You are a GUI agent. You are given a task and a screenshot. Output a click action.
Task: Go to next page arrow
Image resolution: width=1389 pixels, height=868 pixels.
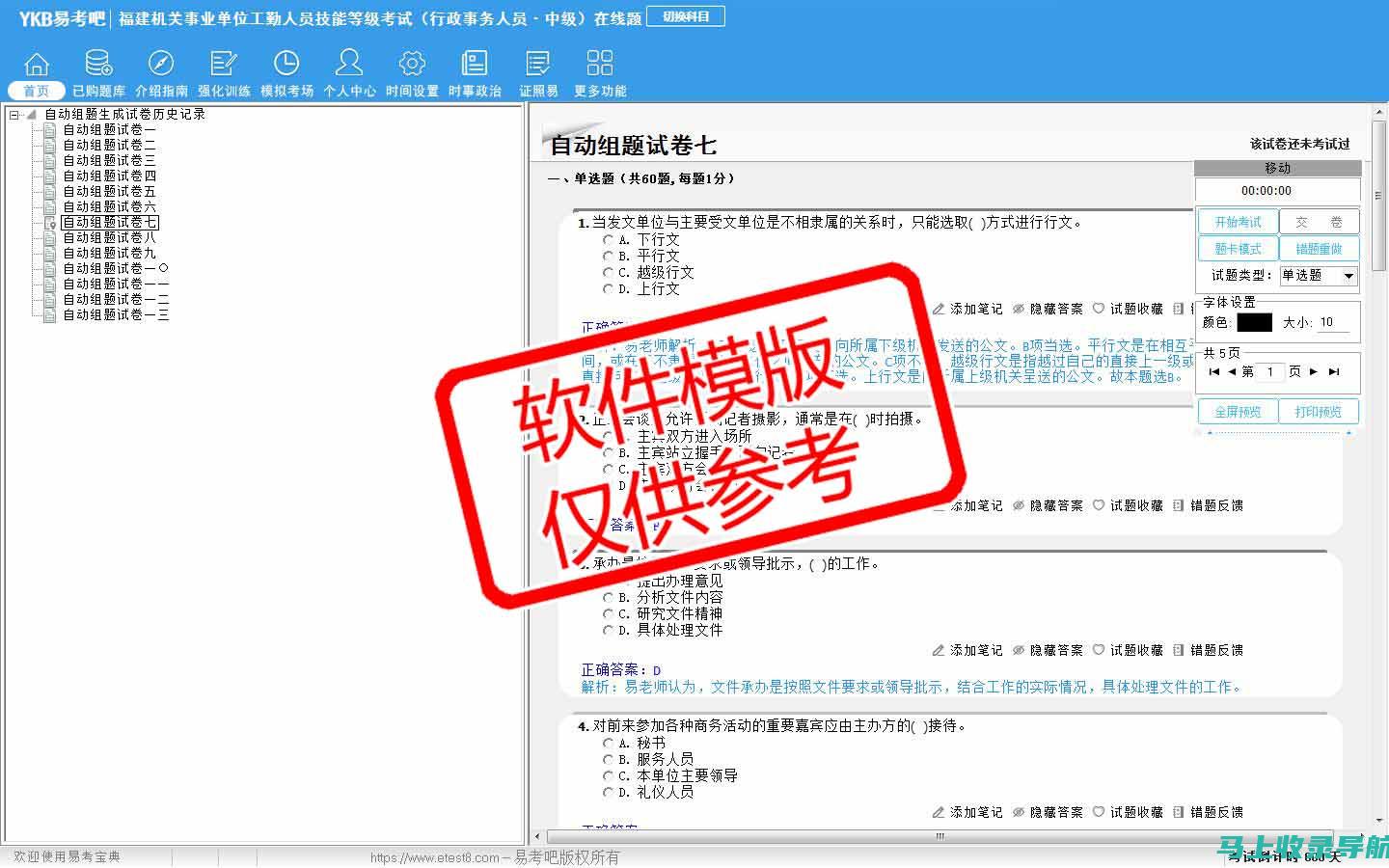click(x=1314, y=371)
